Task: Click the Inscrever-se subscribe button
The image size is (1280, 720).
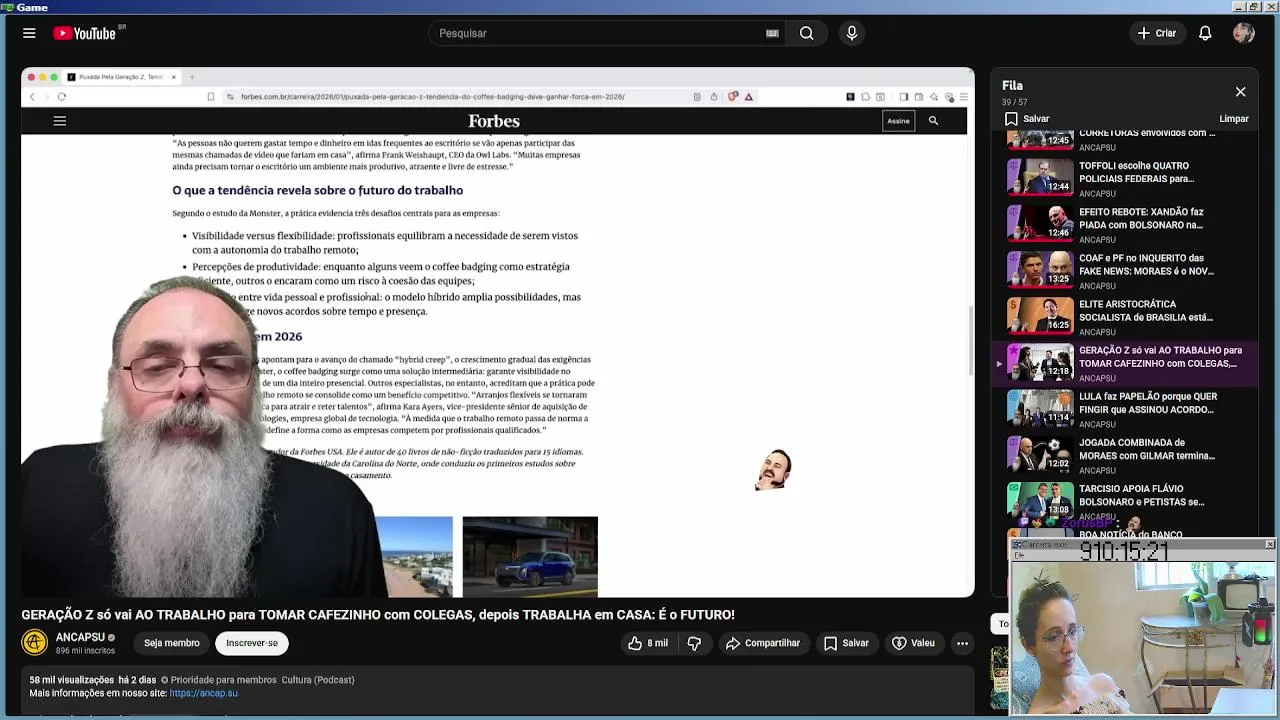Action: pyautogui.click(x=252, y=643)
